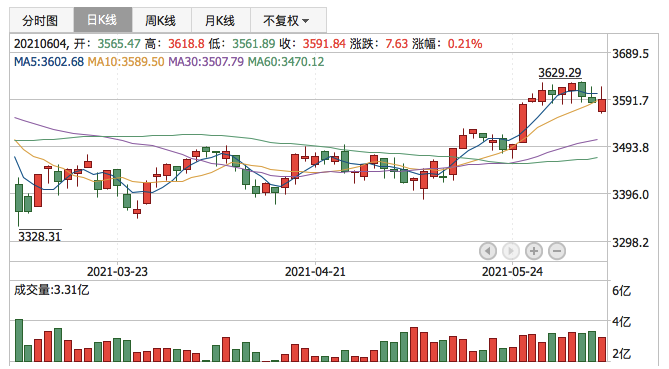This screenshot has width=669, height=369.
Task: Select the 日K线 tab
Action: (103, 20)
